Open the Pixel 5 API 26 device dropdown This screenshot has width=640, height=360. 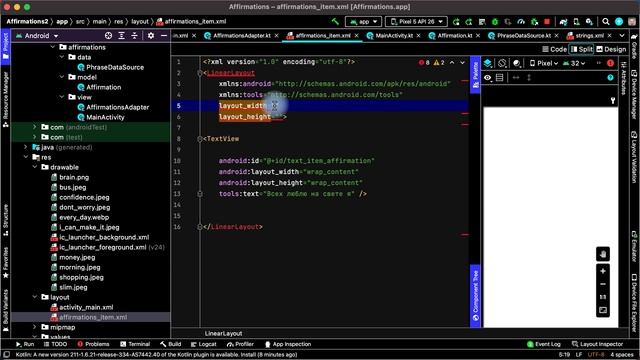pyautogui.click(x=416, y=22)
